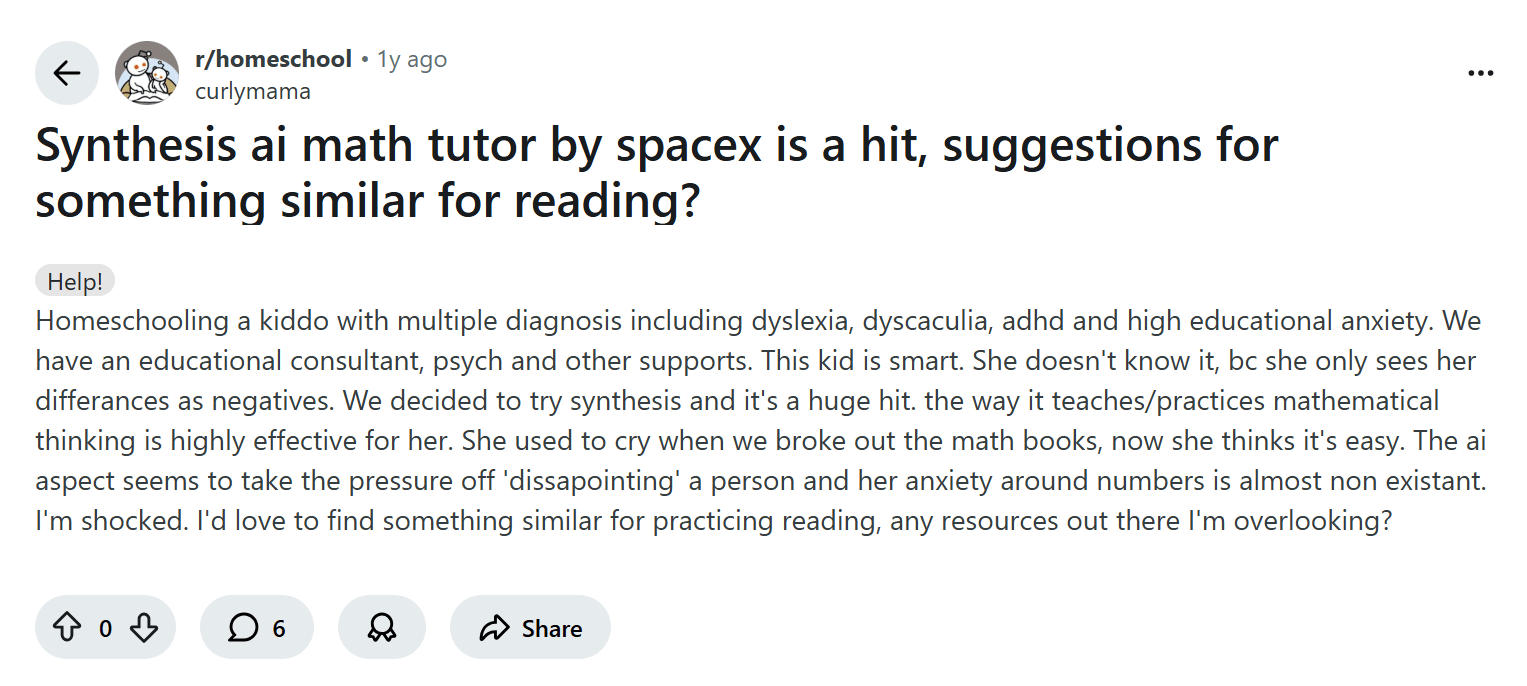Screen dimensions: 1527x686
Task: Open curlymama's user profile
Action: [x=252, y=90]
